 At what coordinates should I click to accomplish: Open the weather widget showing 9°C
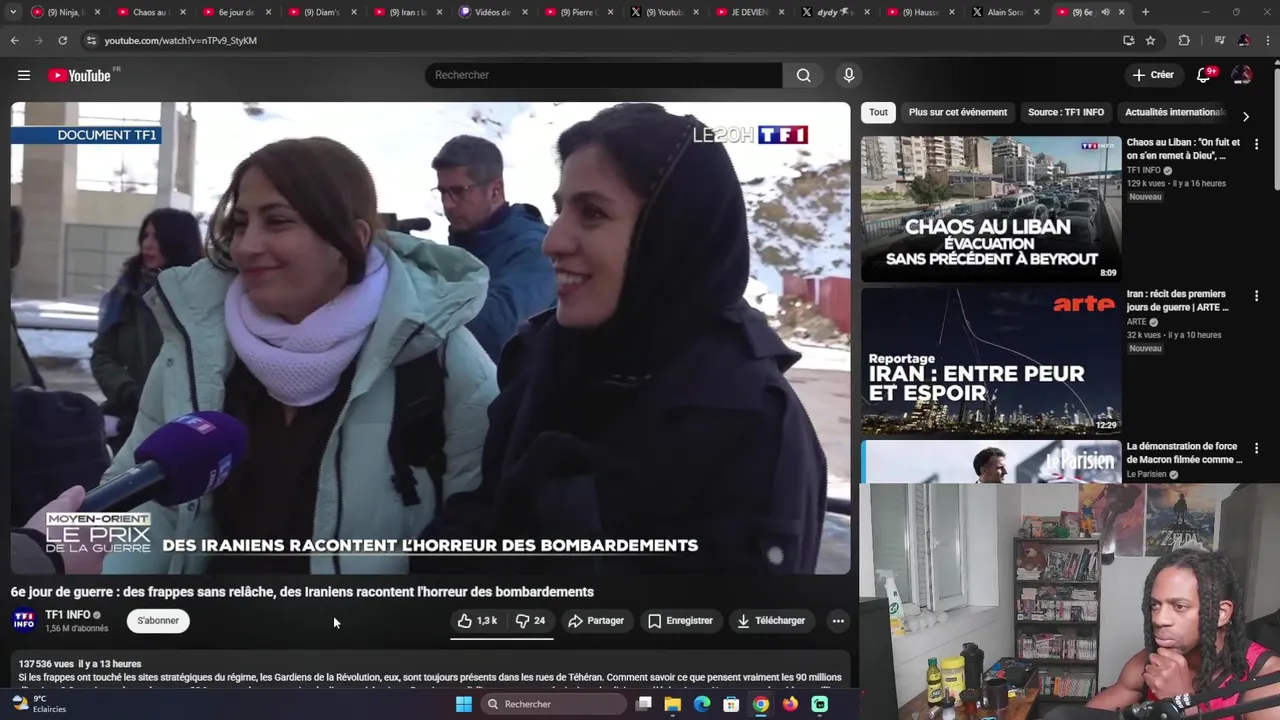(38, 704)
